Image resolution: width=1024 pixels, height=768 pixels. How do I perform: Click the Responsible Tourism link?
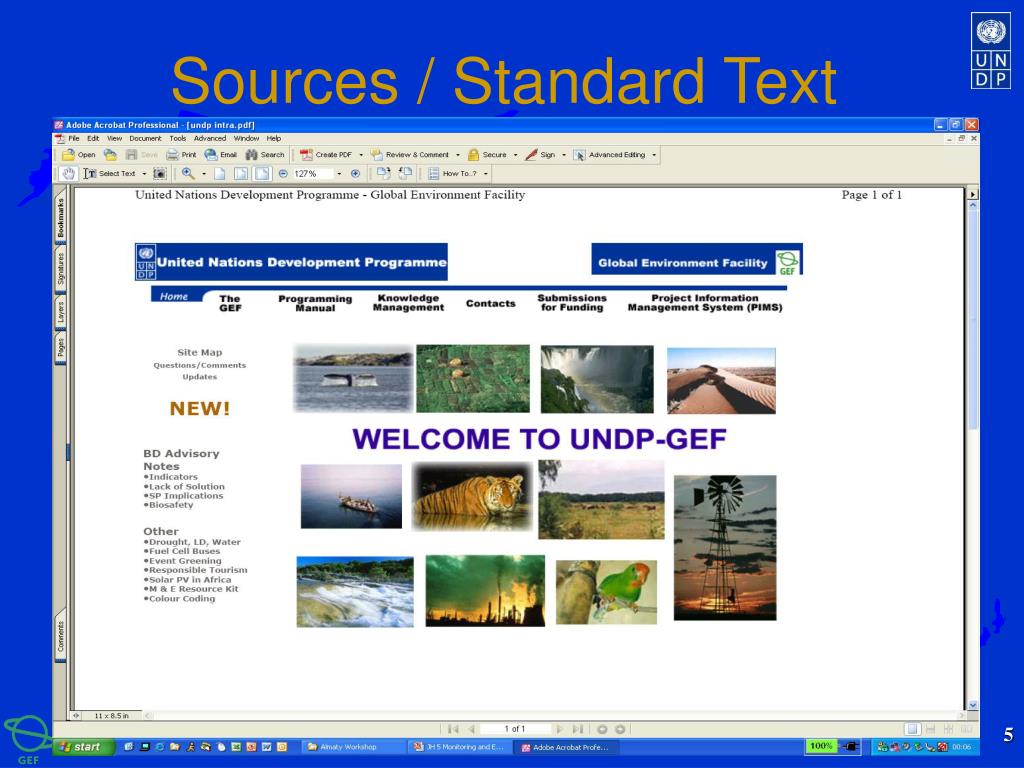[x=198, y=570]
